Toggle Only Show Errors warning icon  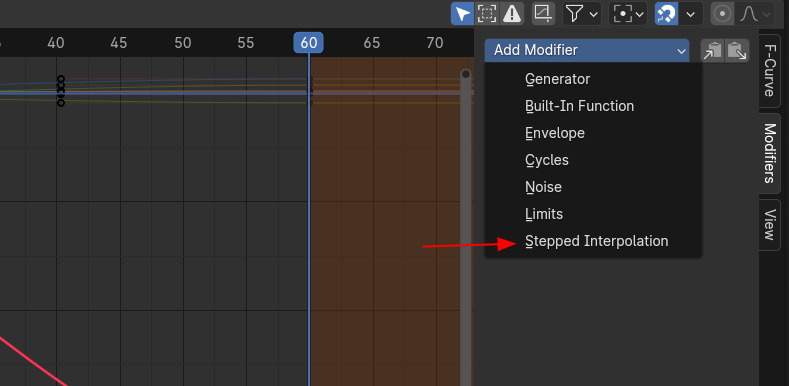(512, 14)
